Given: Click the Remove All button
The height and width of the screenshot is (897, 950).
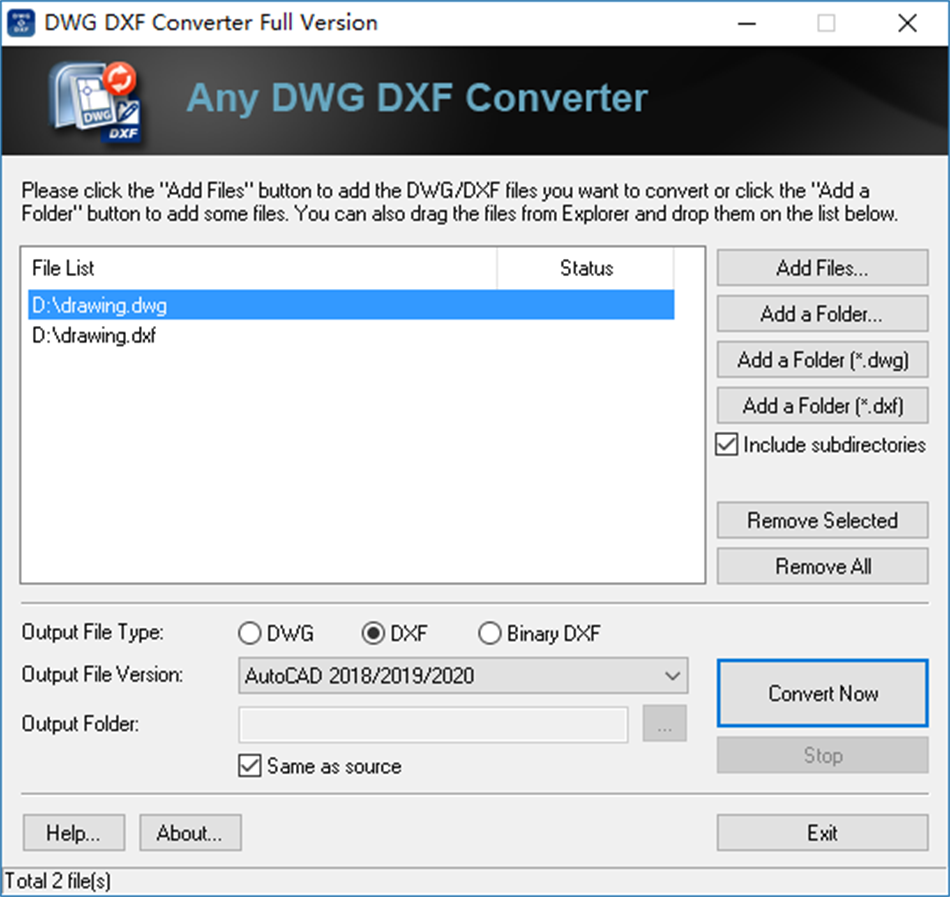Looking at the screenshot, I should coord(822,566).
